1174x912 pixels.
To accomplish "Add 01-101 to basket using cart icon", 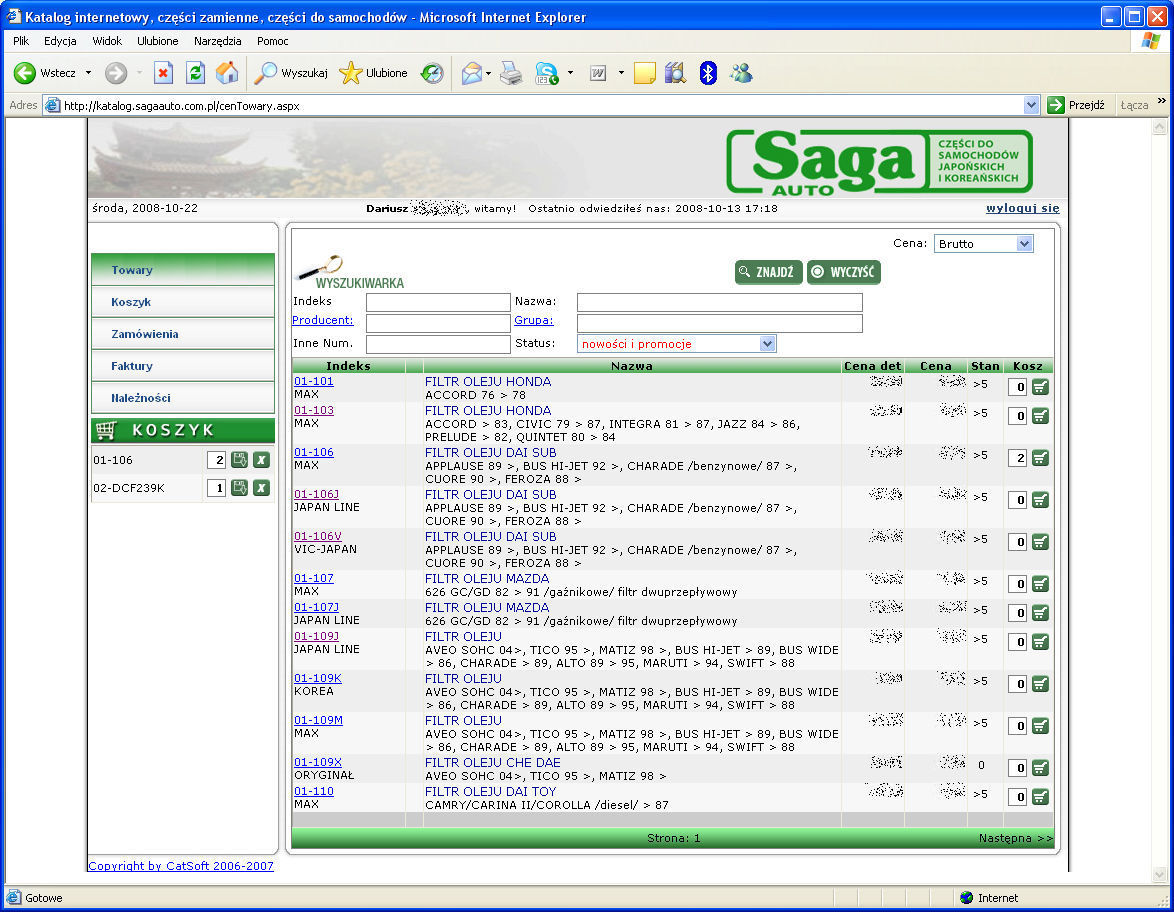I will [x=1040, y=387].
